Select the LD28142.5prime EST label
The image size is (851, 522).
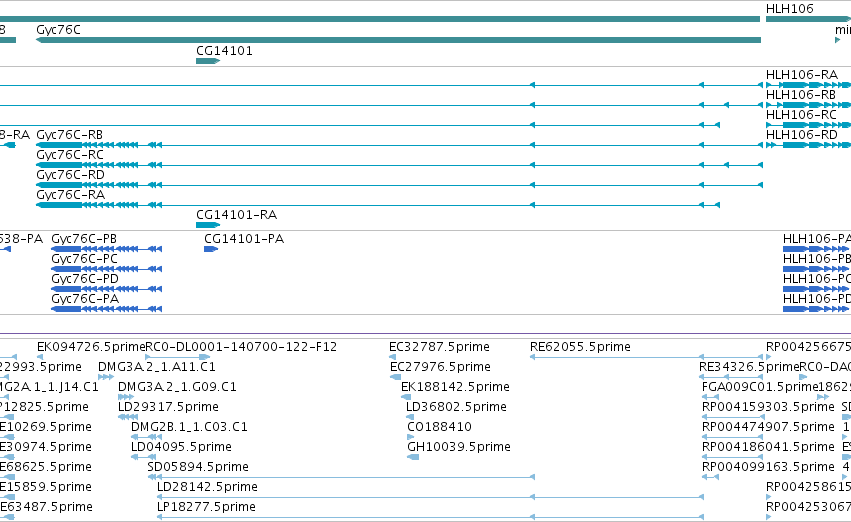click(x=207, y=487)
